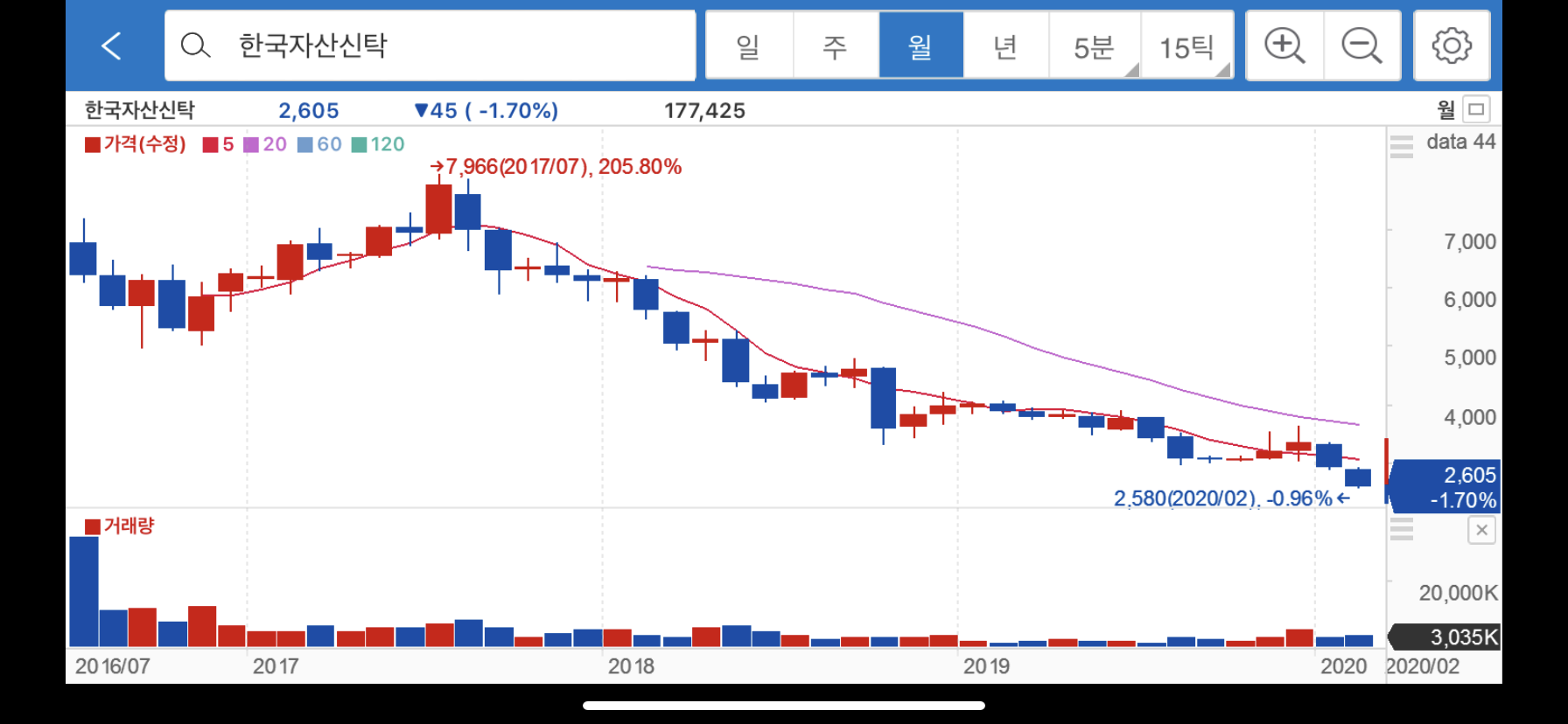The image size is (1568, 724).
Task: Select the 거래량 volume legend
Action: coord(120,526)
